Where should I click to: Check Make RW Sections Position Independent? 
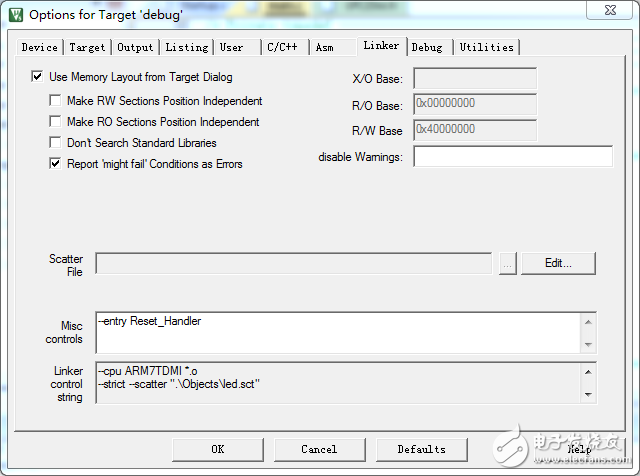pos(56,101)
